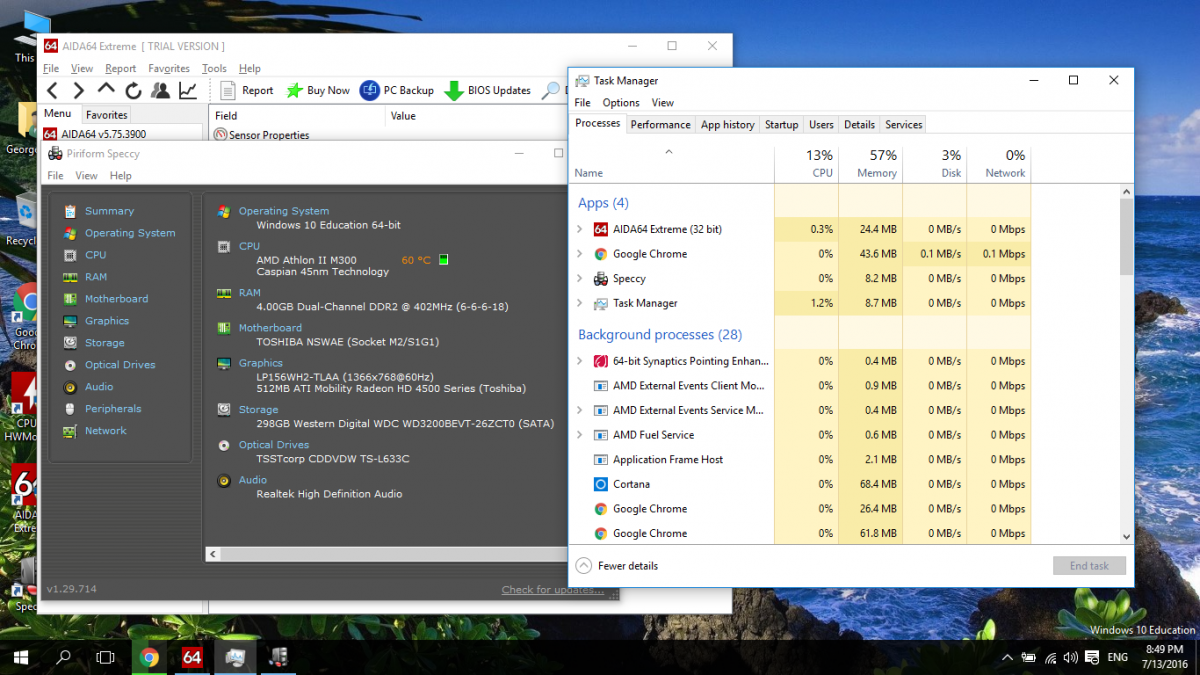Switch to AIDA64 Favorites panel tab
This screenshot has height=675, width=1200.
coord(106,115)
